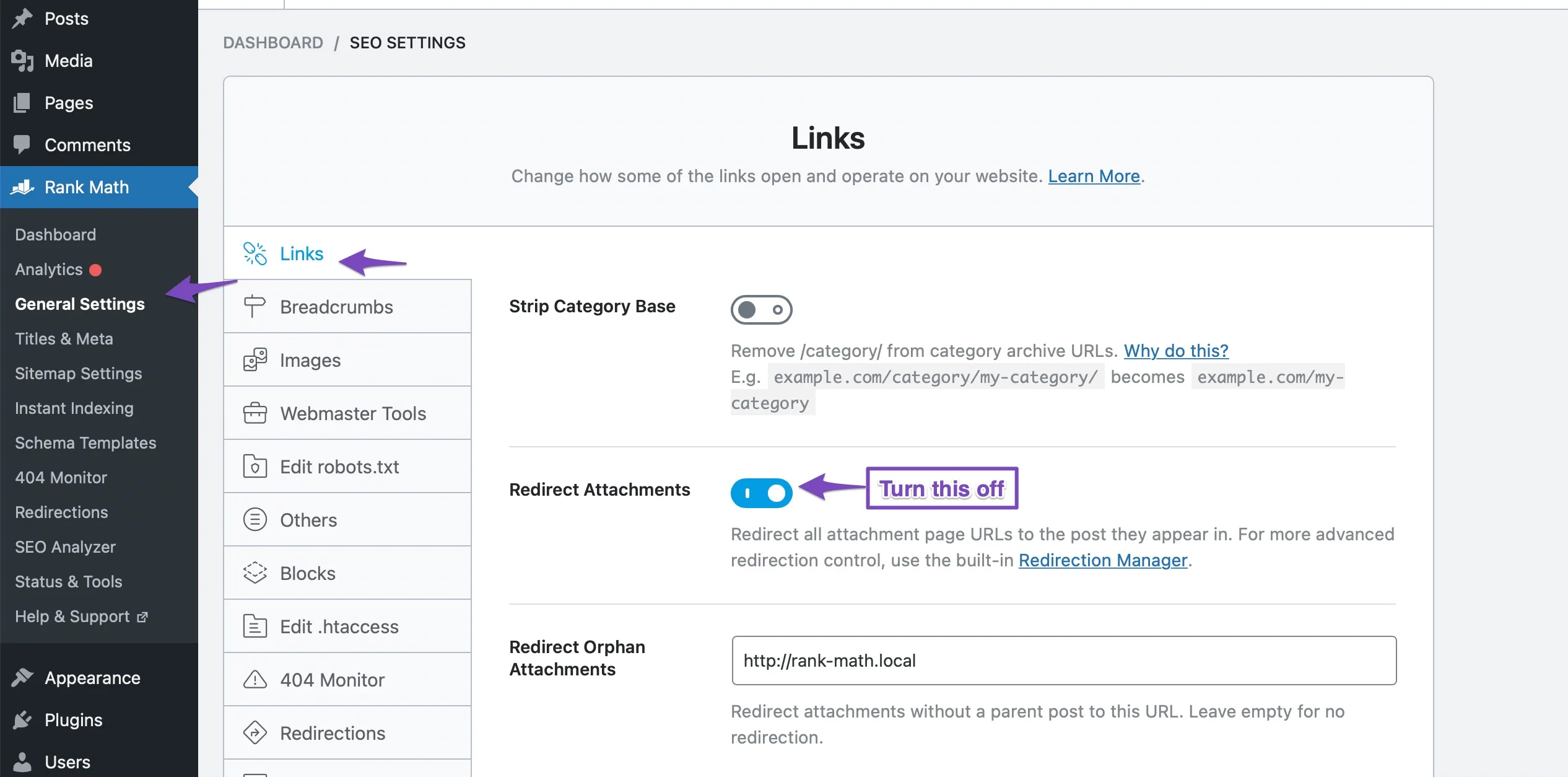Click the Rank Math logo icon
1568x777 pixels.
point(22,187)
